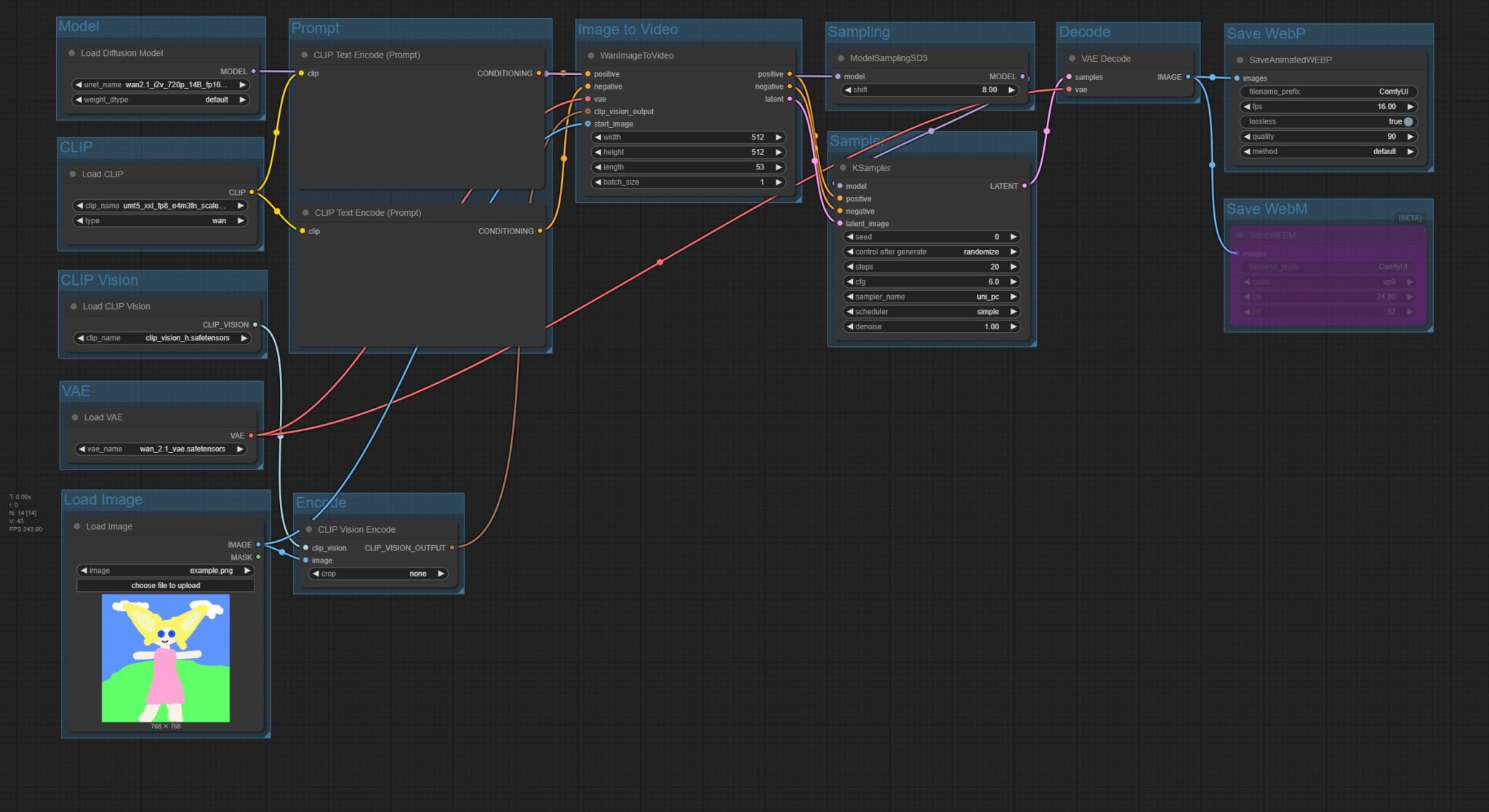
Task: Collapse the Load Diffusion Model node dot
Action: coord(72,53)
